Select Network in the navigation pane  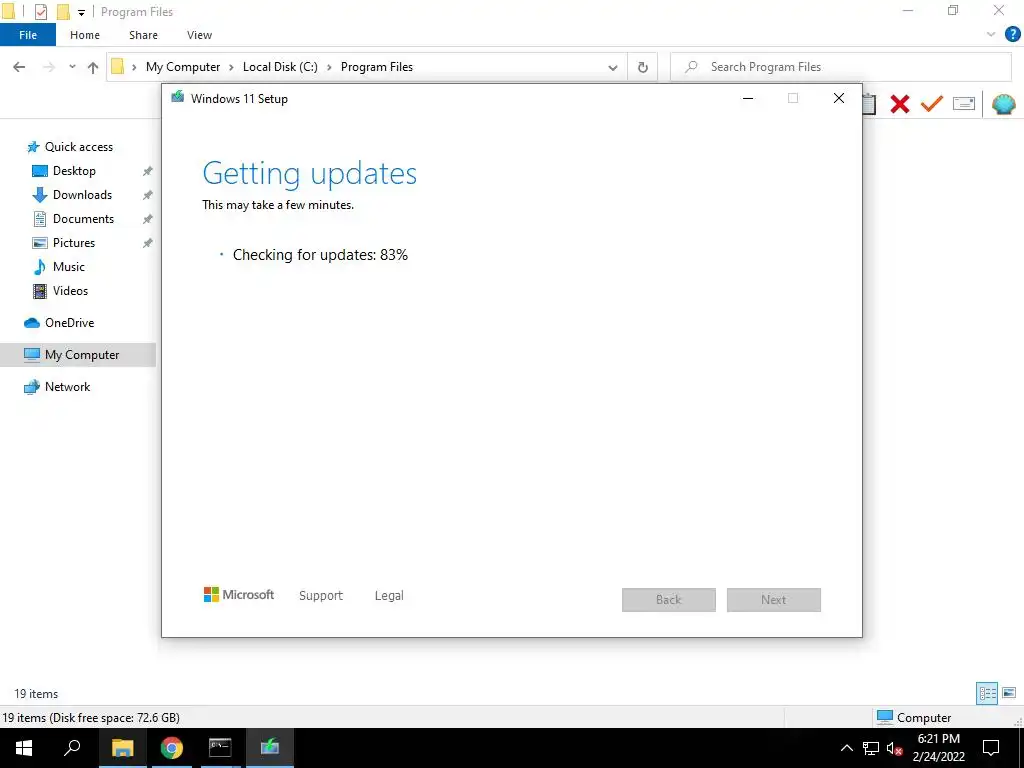[x=67, y=387]
